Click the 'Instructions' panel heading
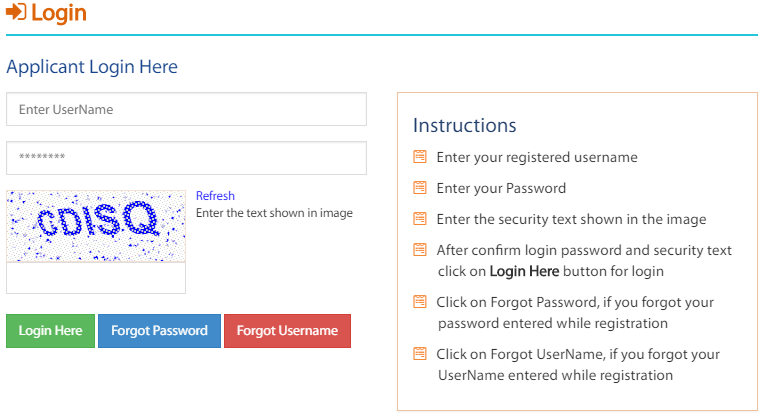This screenshot has height=418, width=765. click(464, 125)
